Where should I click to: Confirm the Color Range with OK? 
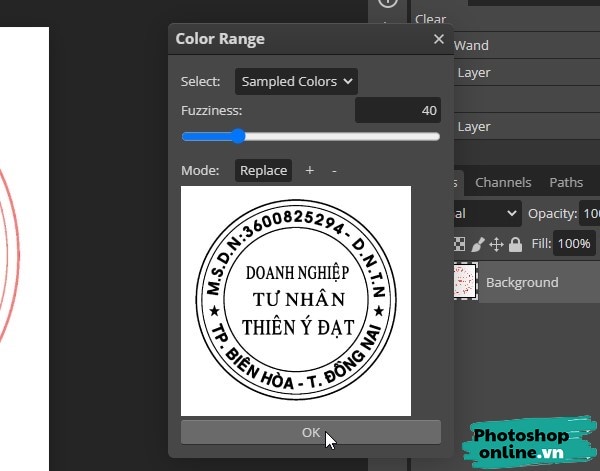310,432
